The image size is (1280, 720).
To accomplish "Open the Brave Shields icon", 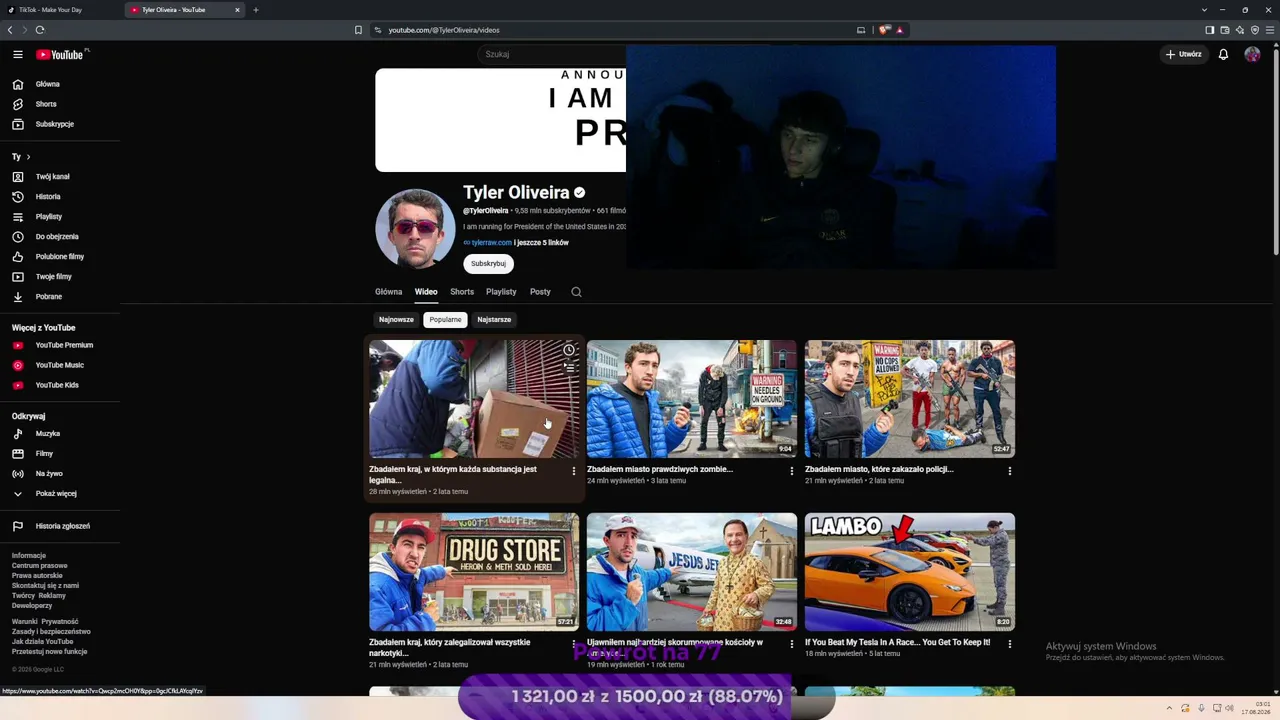I will click(x=884, y=30).
